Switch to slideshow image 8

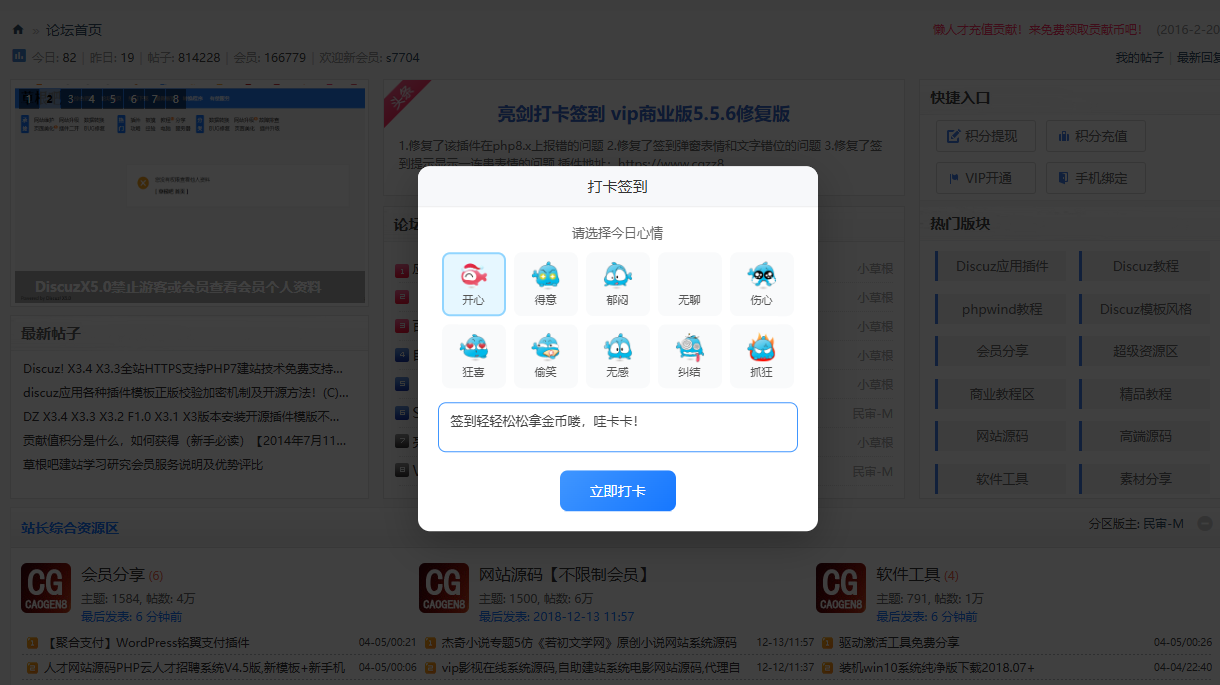[x=175, y=98]
